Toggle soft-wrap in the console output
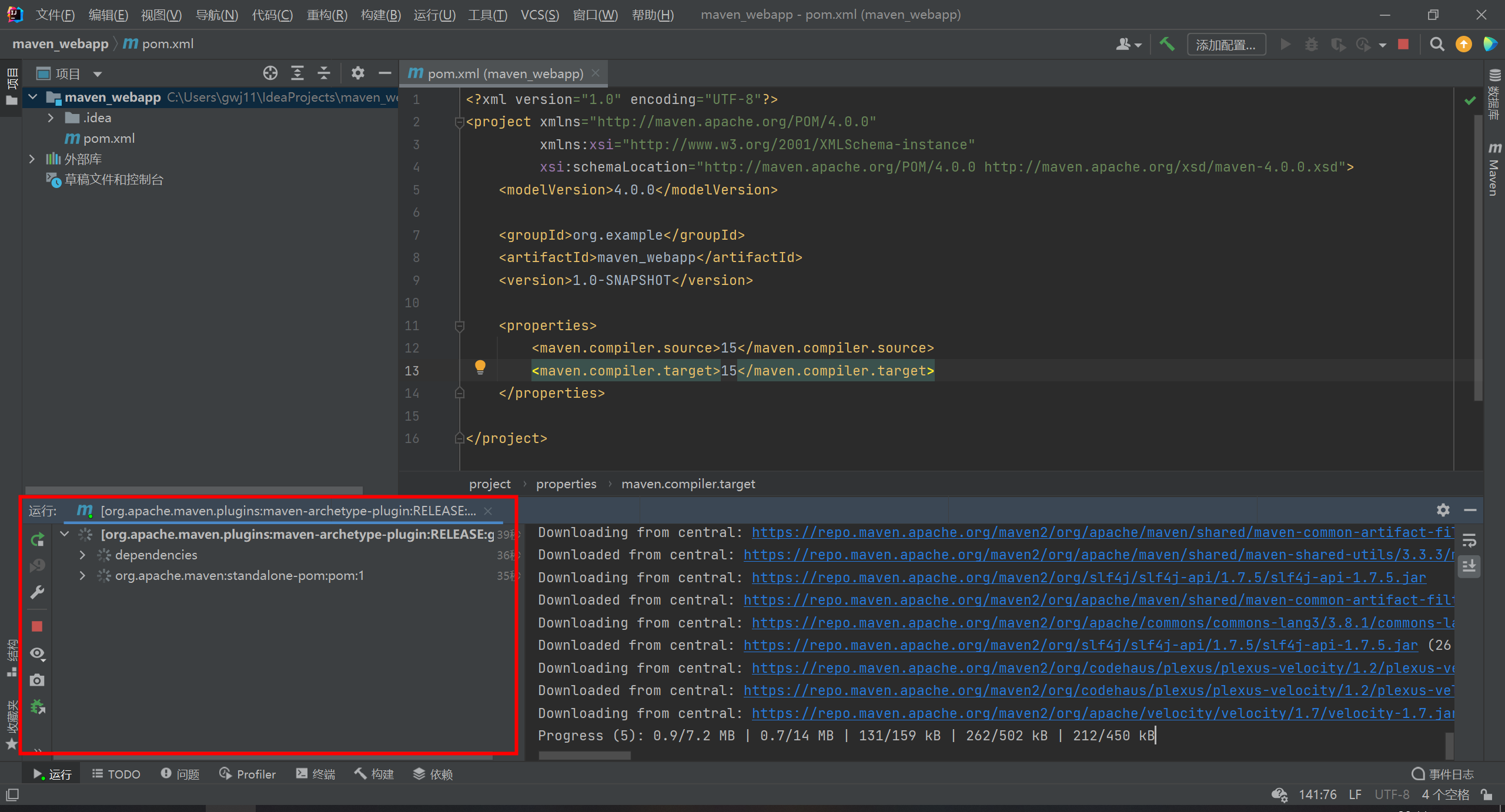This screenshot has width=1505, height=812. (1469, 539)
